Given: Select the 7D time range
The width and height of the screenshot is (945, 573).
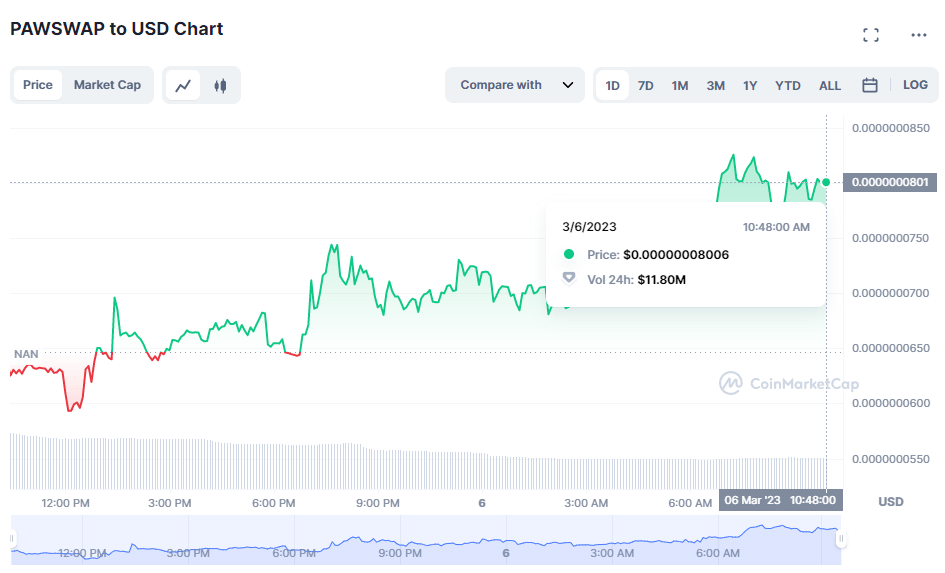Looking at the screenshot, I should pos(646,86).
